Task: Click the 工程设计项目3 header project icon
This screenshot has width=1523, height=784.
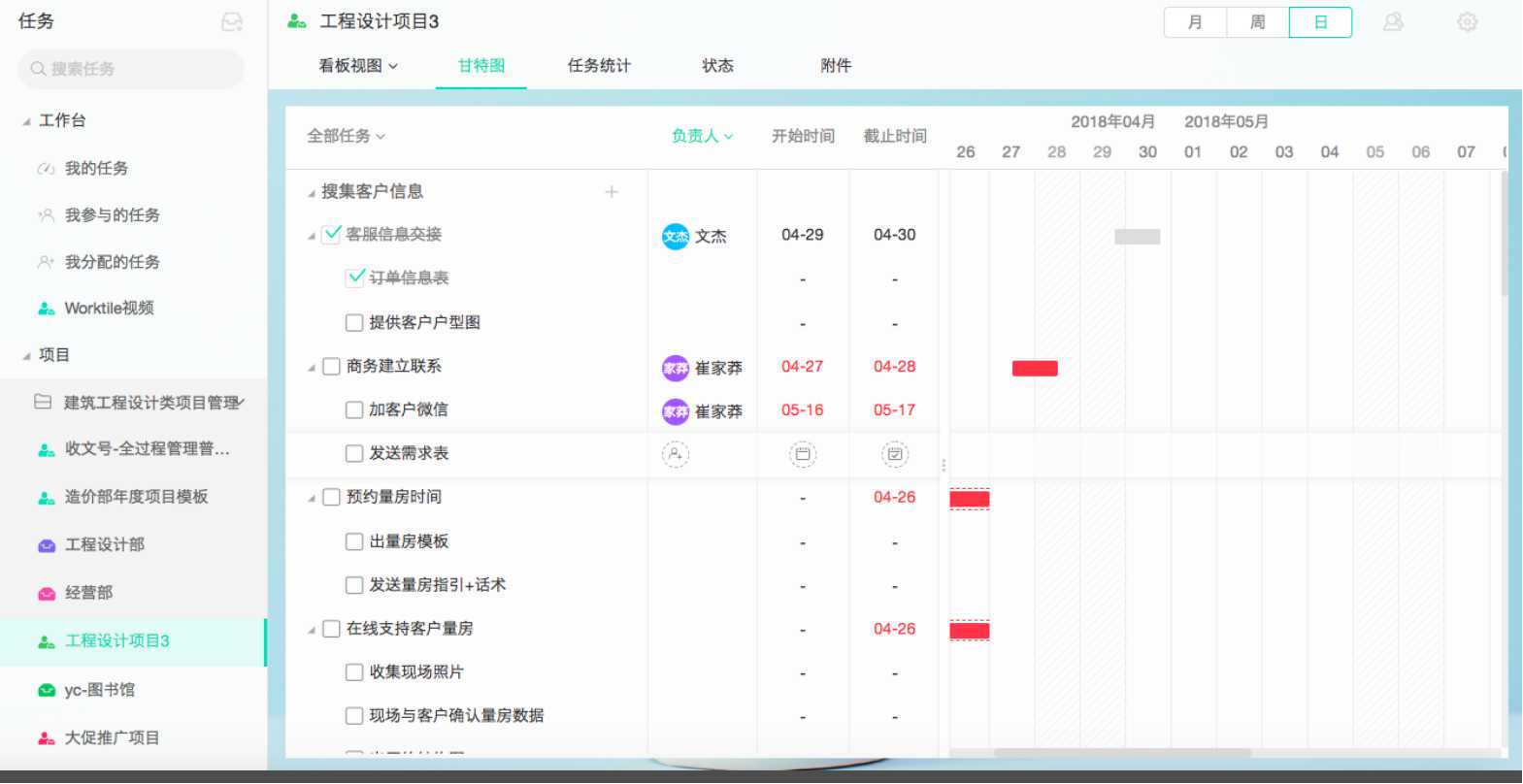Action: pos(297,21)
